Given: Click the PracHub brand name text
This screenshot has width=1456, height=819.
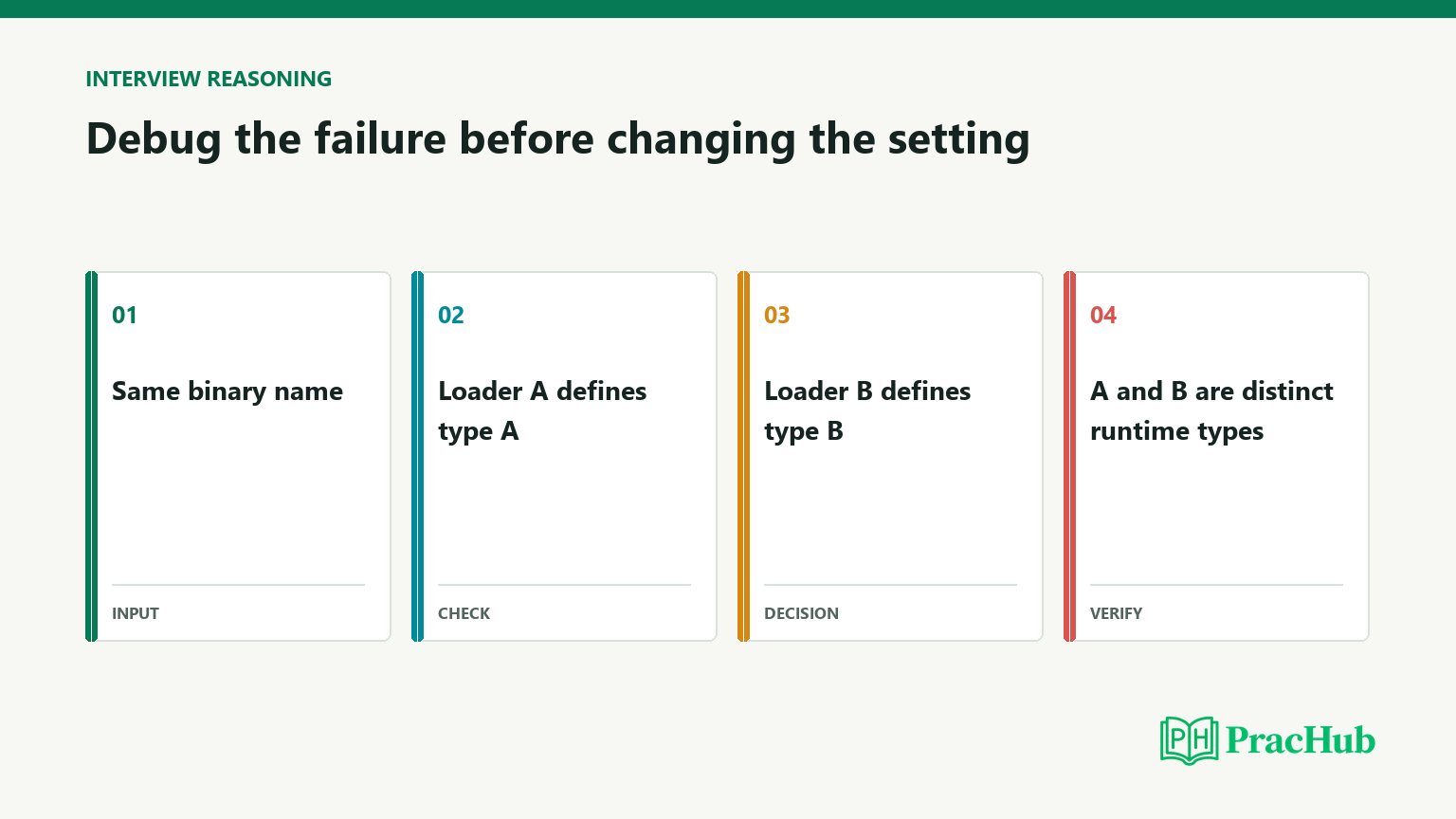Looking at the screenshot, I should 1300,740.
